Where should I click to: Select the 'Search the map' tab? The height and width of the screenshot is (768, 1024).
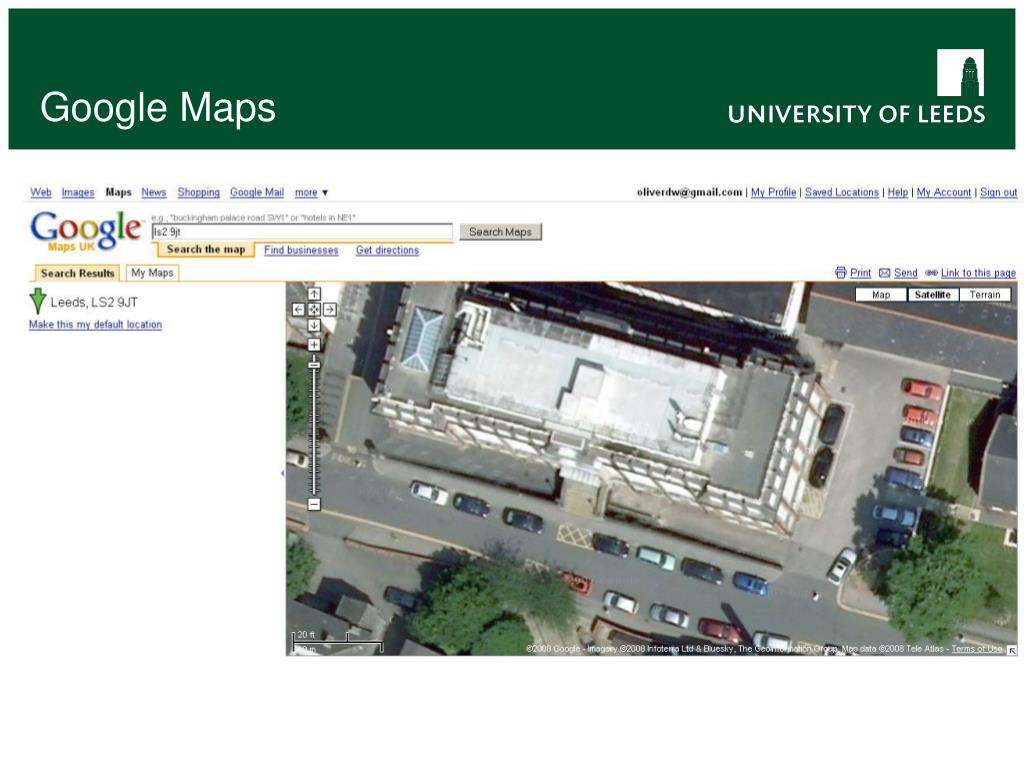206,249
